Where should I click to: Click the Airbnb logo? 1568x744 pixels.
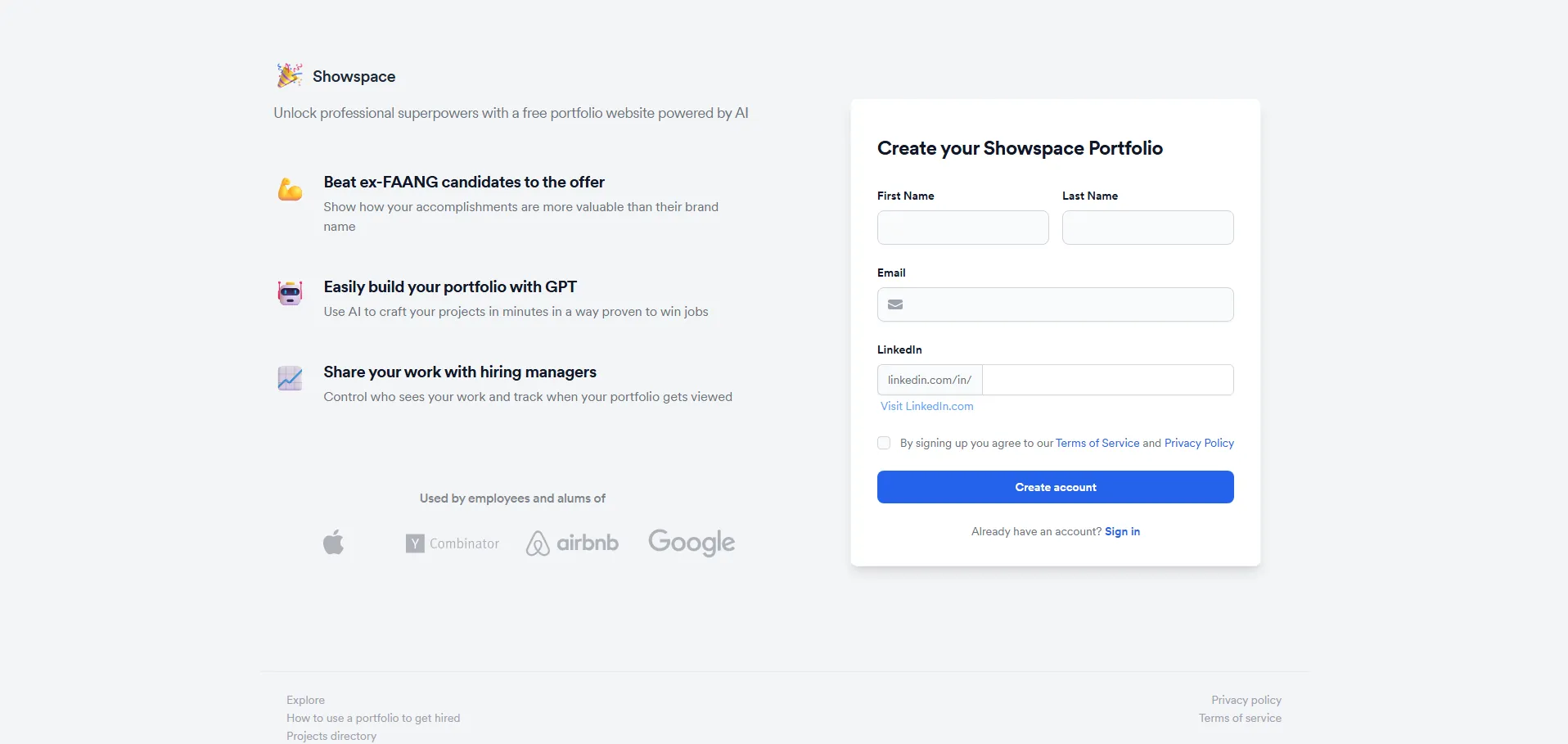pyautogui.click(x=572, y=543)
